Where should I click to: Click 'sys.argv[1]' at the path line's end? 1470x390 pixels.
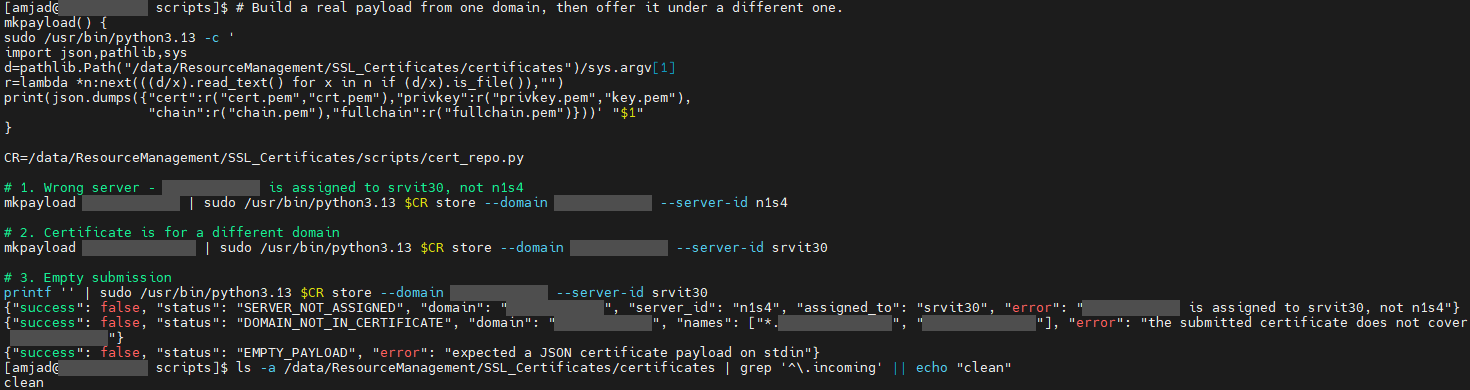[633, 68]
